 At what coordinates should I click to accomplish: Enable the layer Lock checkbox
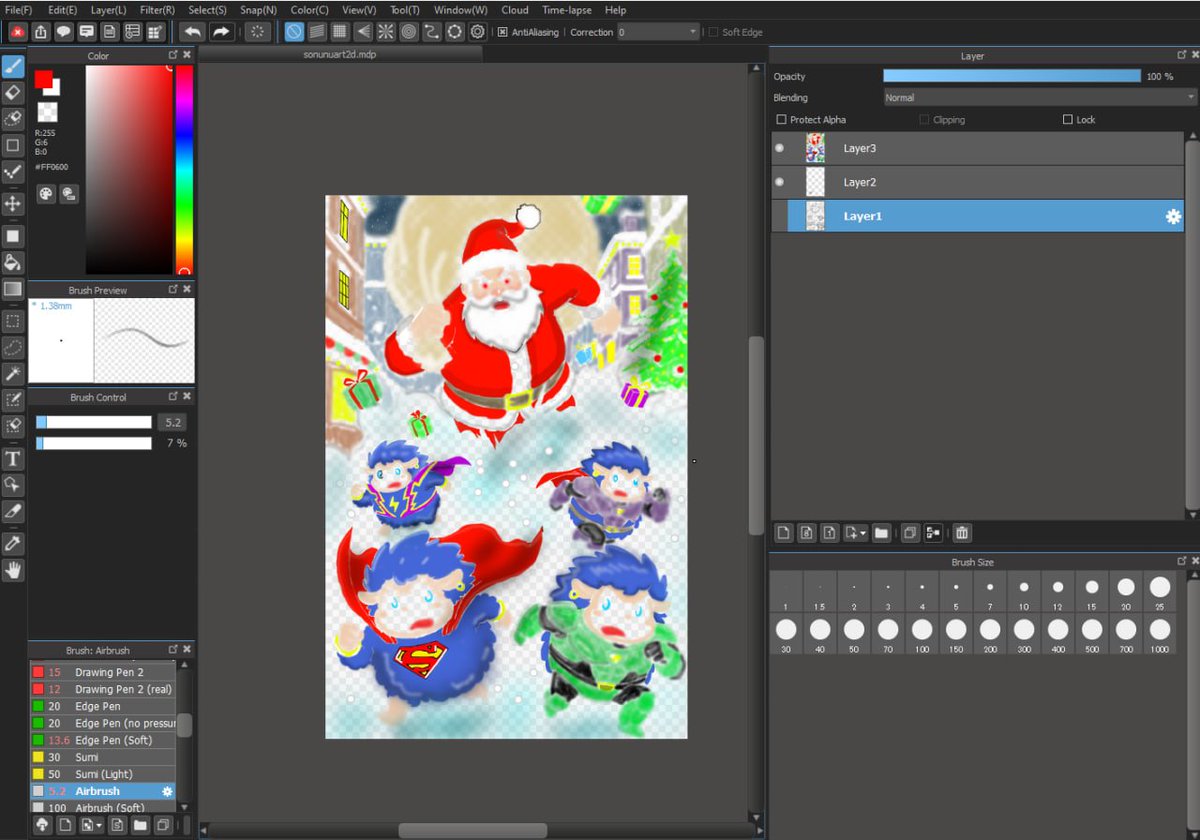1068,120
